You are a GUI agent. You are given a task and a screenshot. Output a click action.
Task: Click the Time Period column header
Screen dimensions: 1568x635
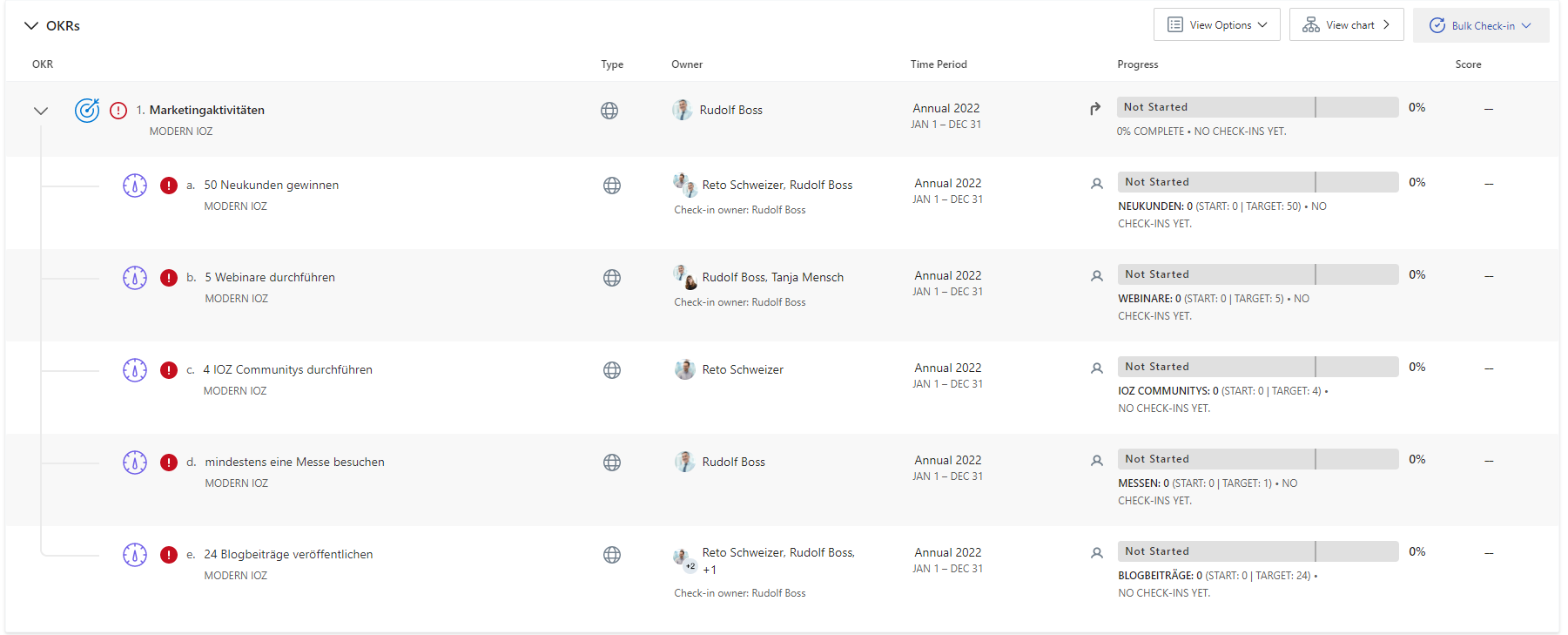[x=939, y=64]
